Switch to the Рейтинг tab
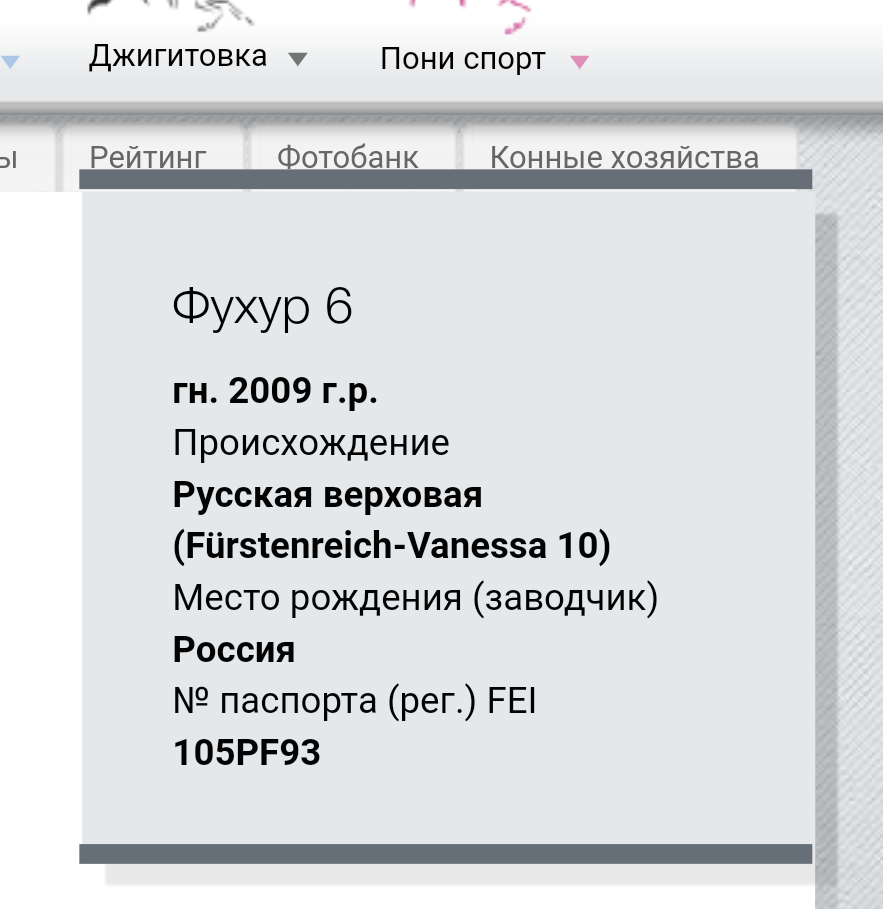The image size is (883, 909). coord(148,157)
